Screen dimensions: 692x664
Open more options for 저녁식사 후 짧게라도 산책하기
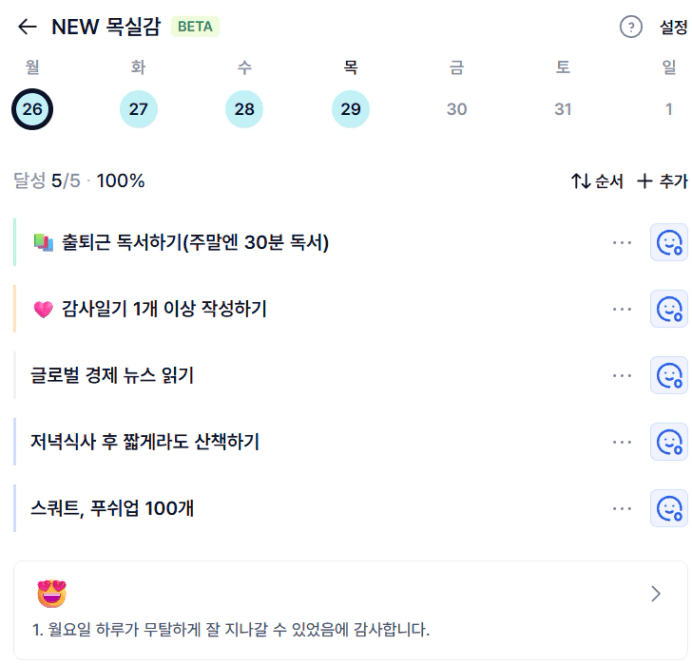coord(622,441)
